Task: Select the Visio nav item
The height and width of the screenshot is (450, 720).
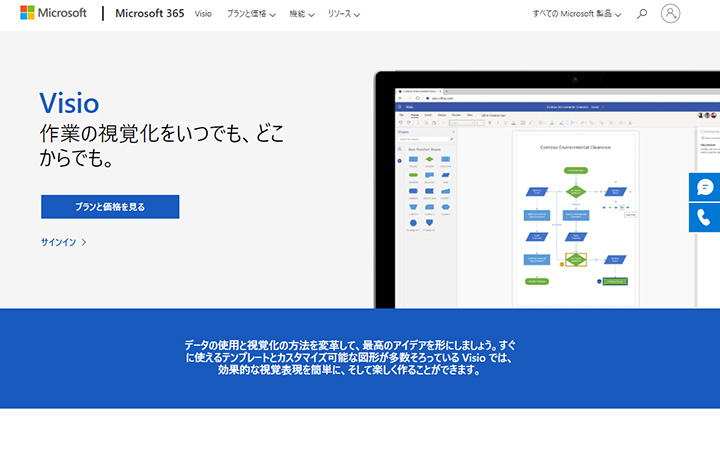Action: 203,14
